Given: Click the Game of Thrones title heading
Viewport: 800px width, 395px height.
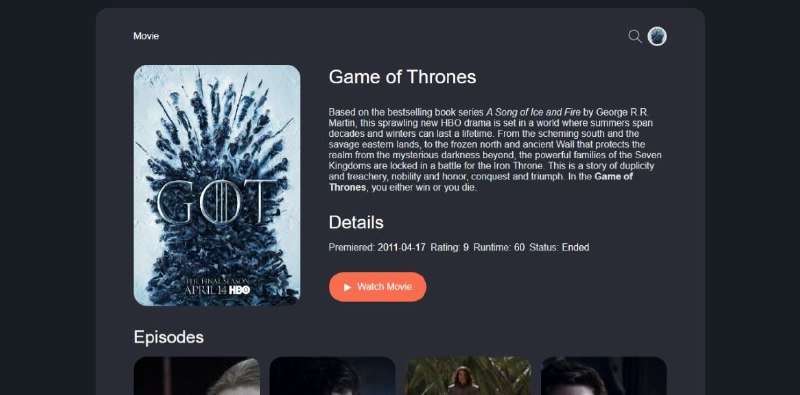Looking at the screenshot, I should tap(403, 77).
